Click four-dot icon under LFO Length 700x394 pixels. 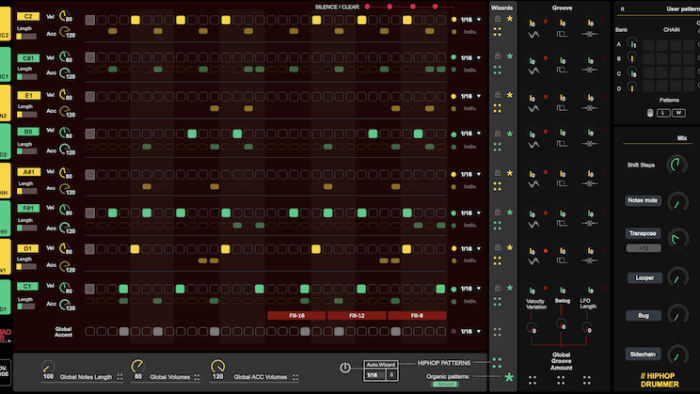tap(587, 380)
